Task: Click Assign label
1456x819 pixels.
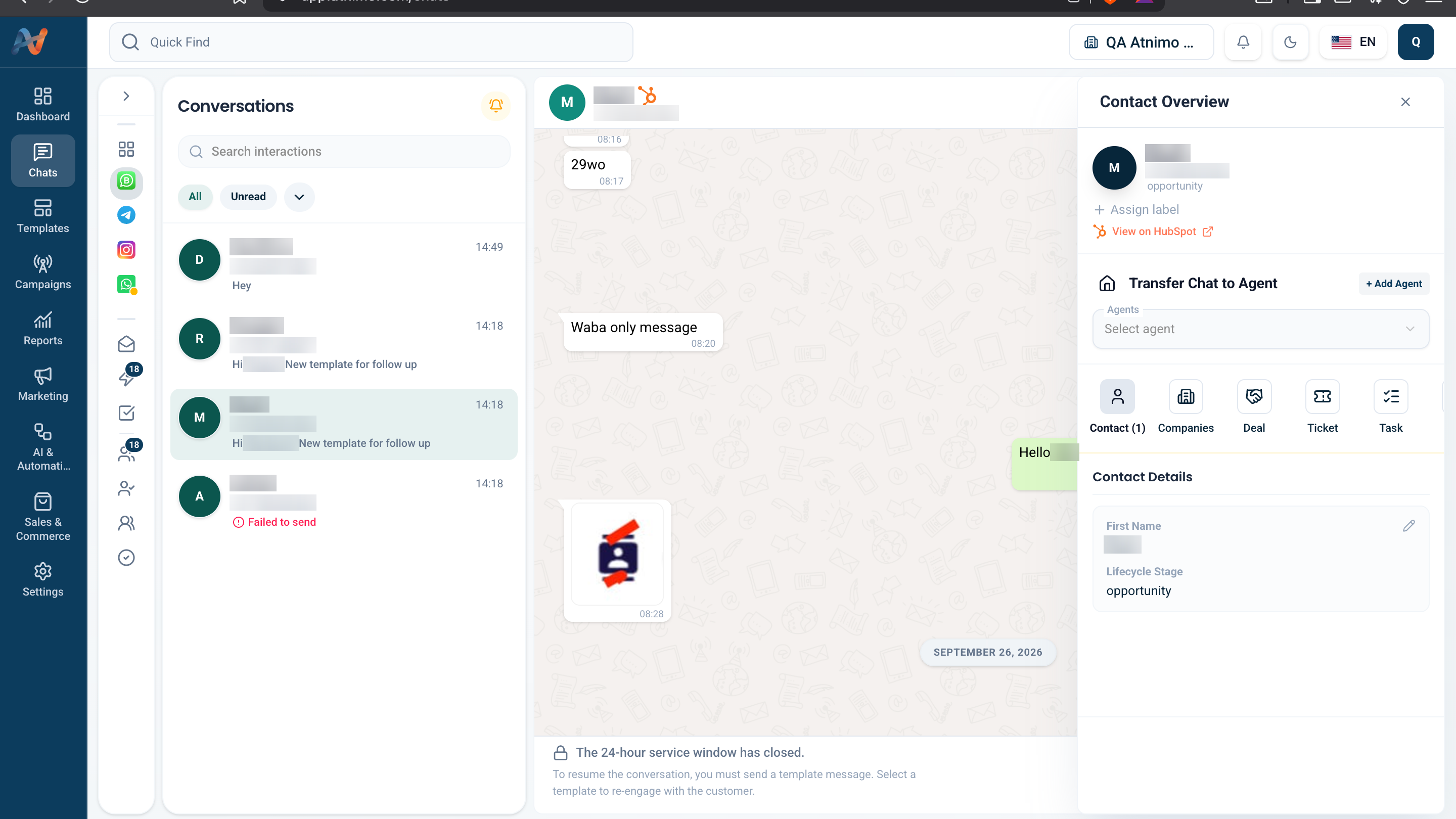Action: (1136, 210)
